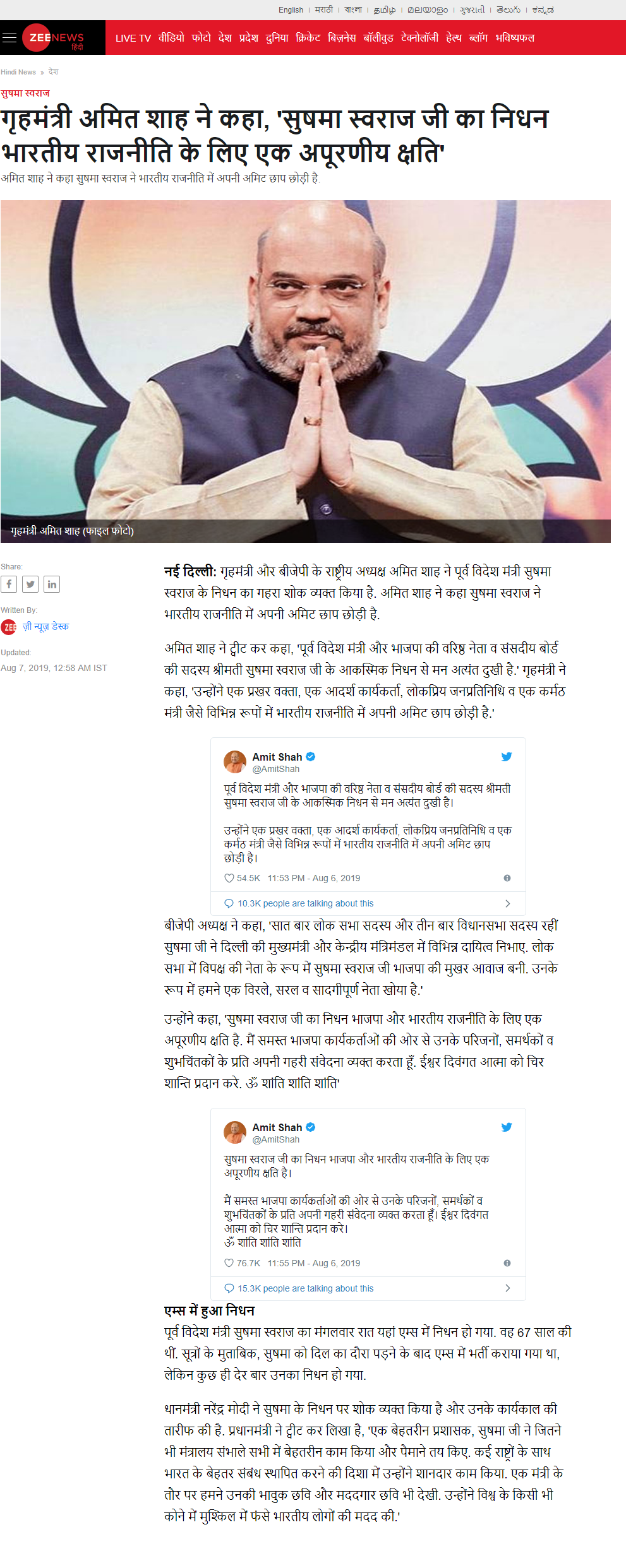Viewport: 626px width, 1568px height.
Task: Click Twitter bird in first tweet
Action: tap(507, 756)
